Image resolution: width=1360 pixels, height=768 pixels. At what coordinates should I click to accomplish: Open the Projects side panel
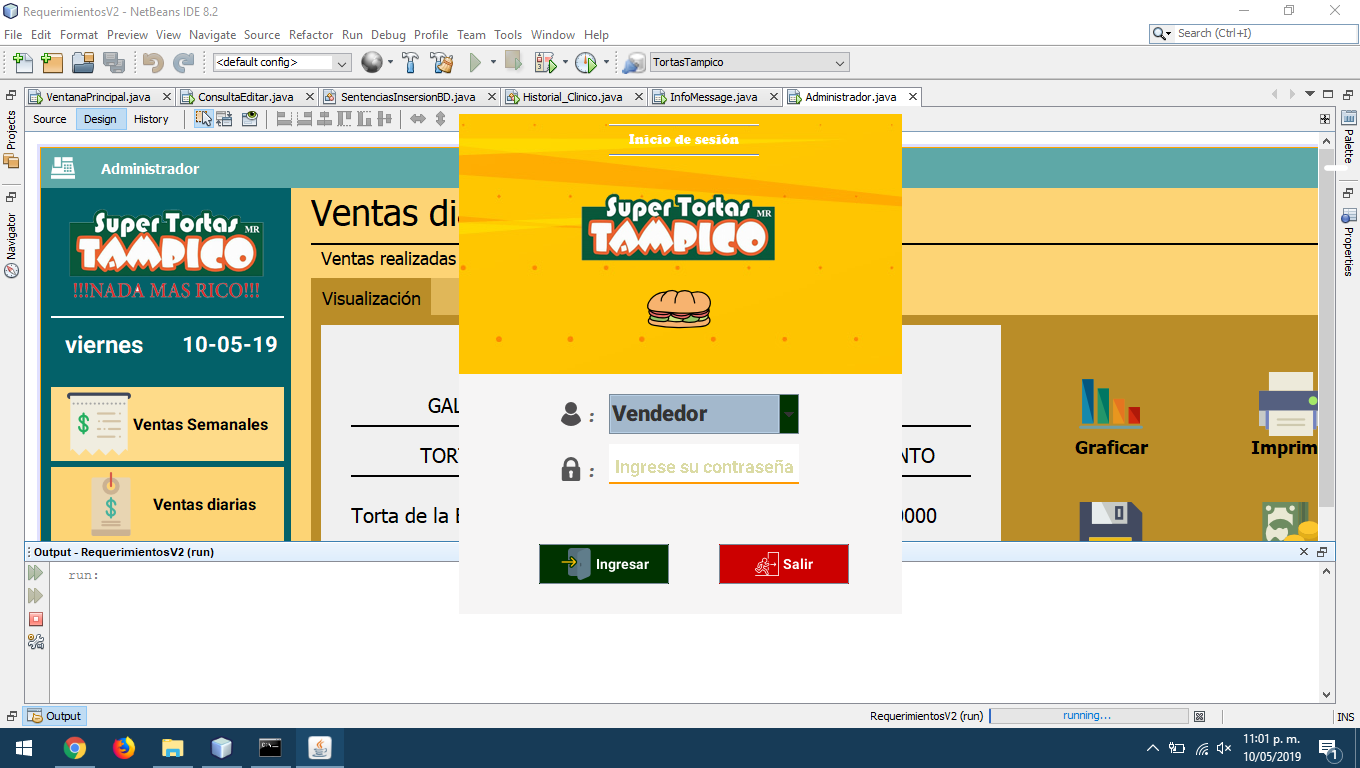point(11,139)
